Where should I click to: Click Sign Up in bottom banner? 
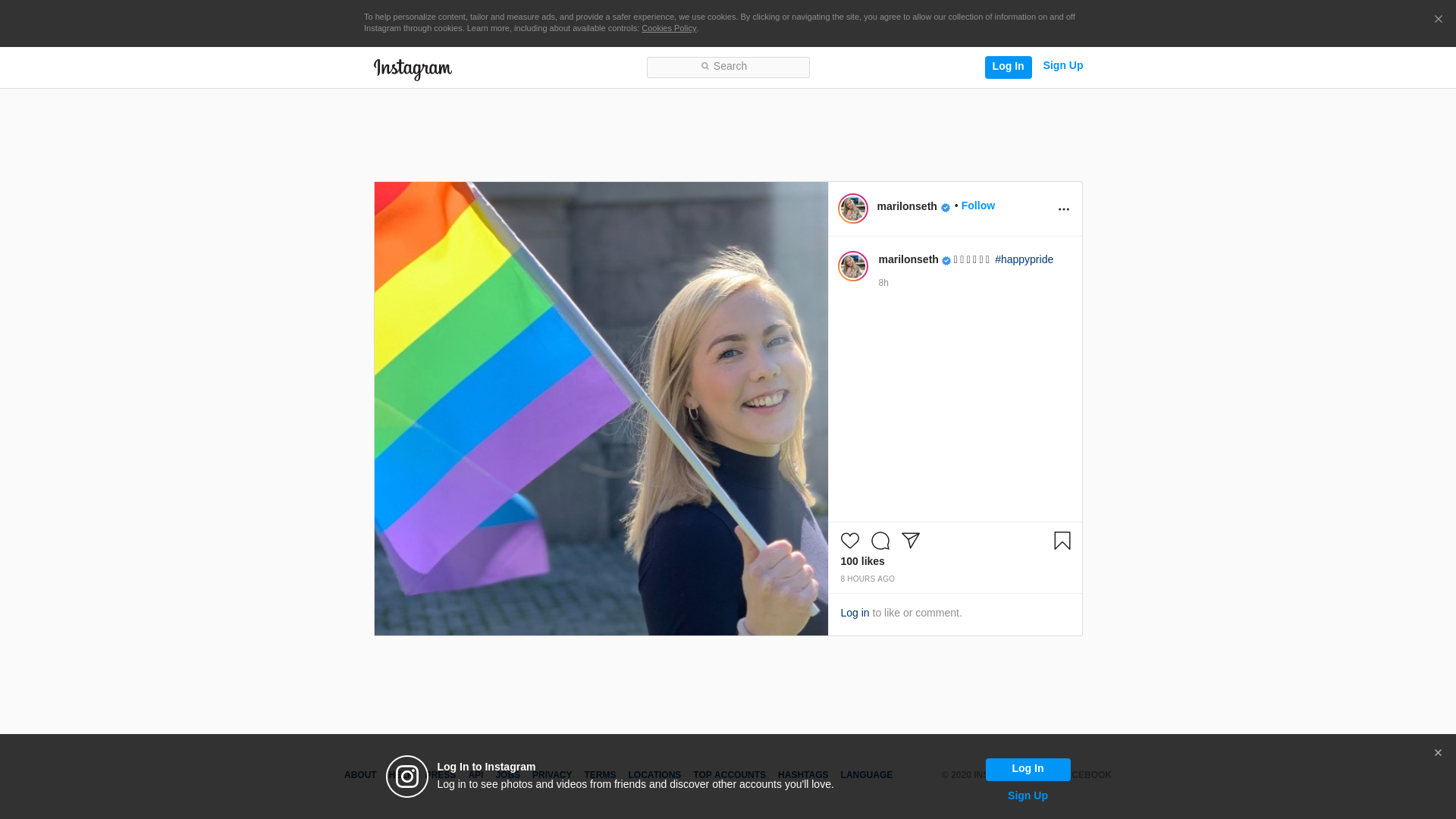(1028, 795)
